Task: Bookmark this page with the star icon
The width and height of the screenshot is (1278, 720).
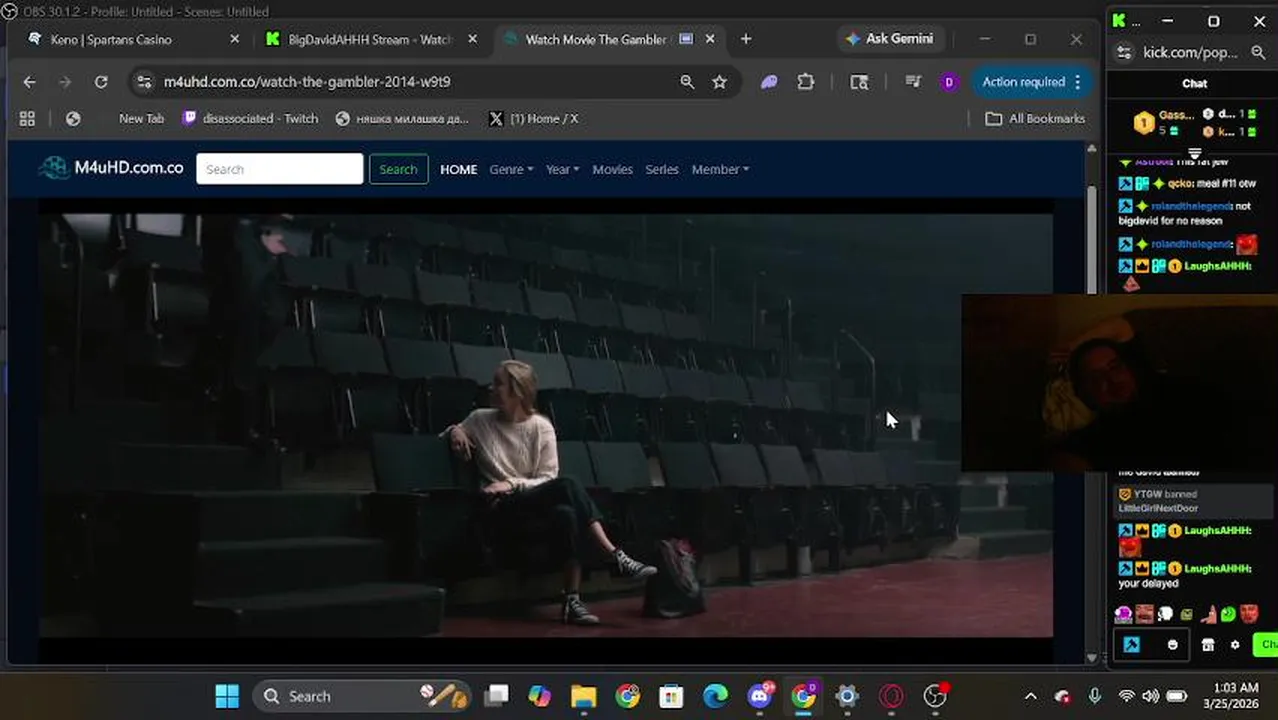Action: (x=719, y=82)
